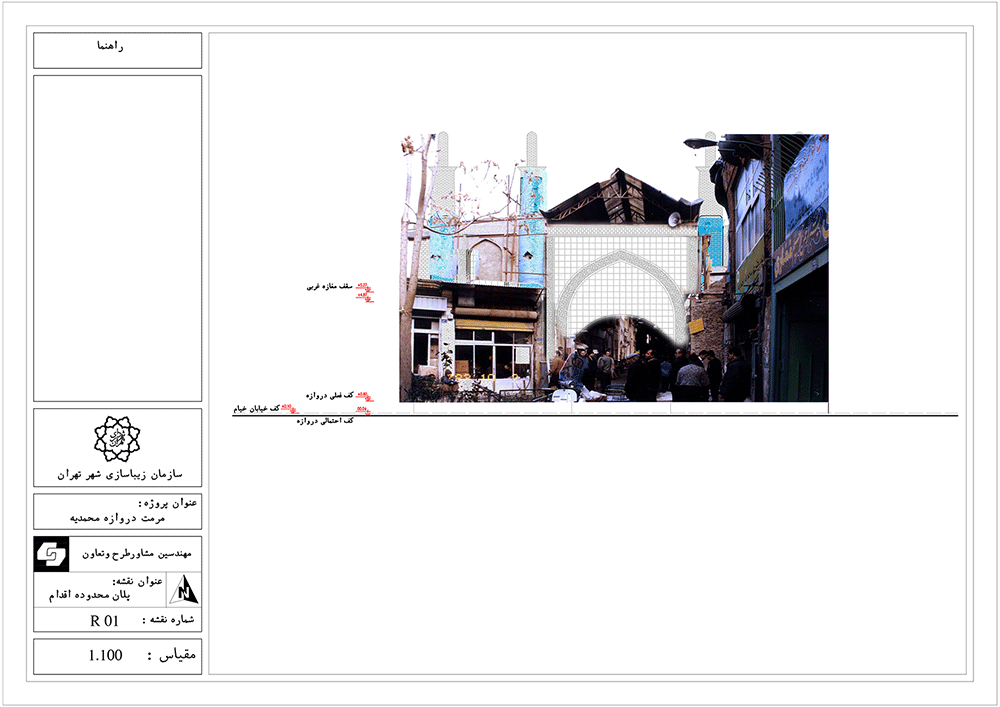Click the black consultant firm logo square

pos(51,554)
